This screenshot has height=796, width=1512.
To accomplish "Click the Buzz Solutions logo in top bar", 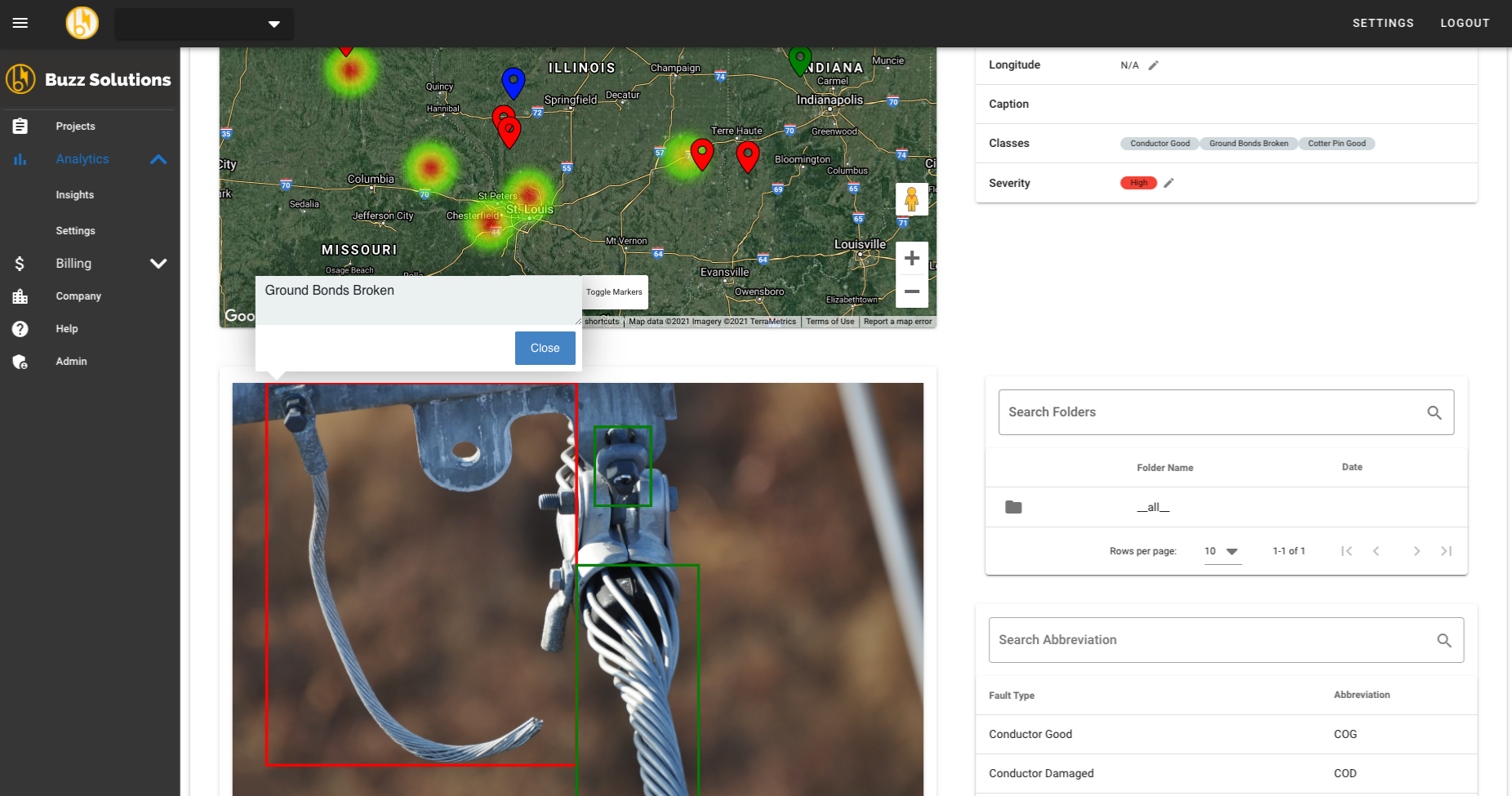I will (x=82, y=23).
